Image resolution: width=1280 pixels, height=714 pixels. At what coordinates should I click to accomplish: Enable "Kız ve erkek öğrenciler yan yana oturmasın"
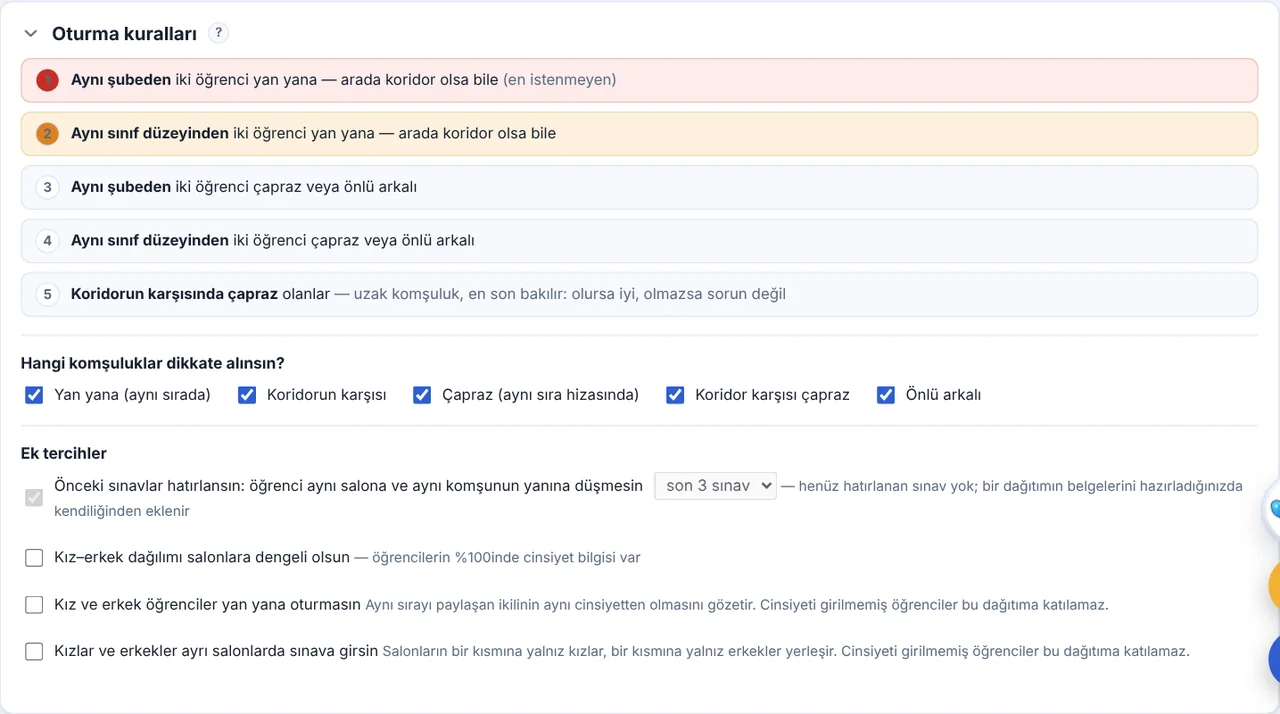pyautogui.click(x=34, y=605)
